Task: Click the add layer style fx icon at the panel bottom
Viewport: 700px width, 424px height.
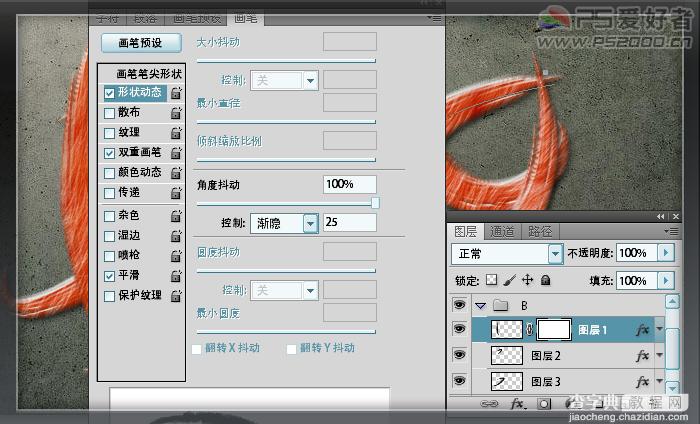Action: pyautogui.click(x=518, y=403)
